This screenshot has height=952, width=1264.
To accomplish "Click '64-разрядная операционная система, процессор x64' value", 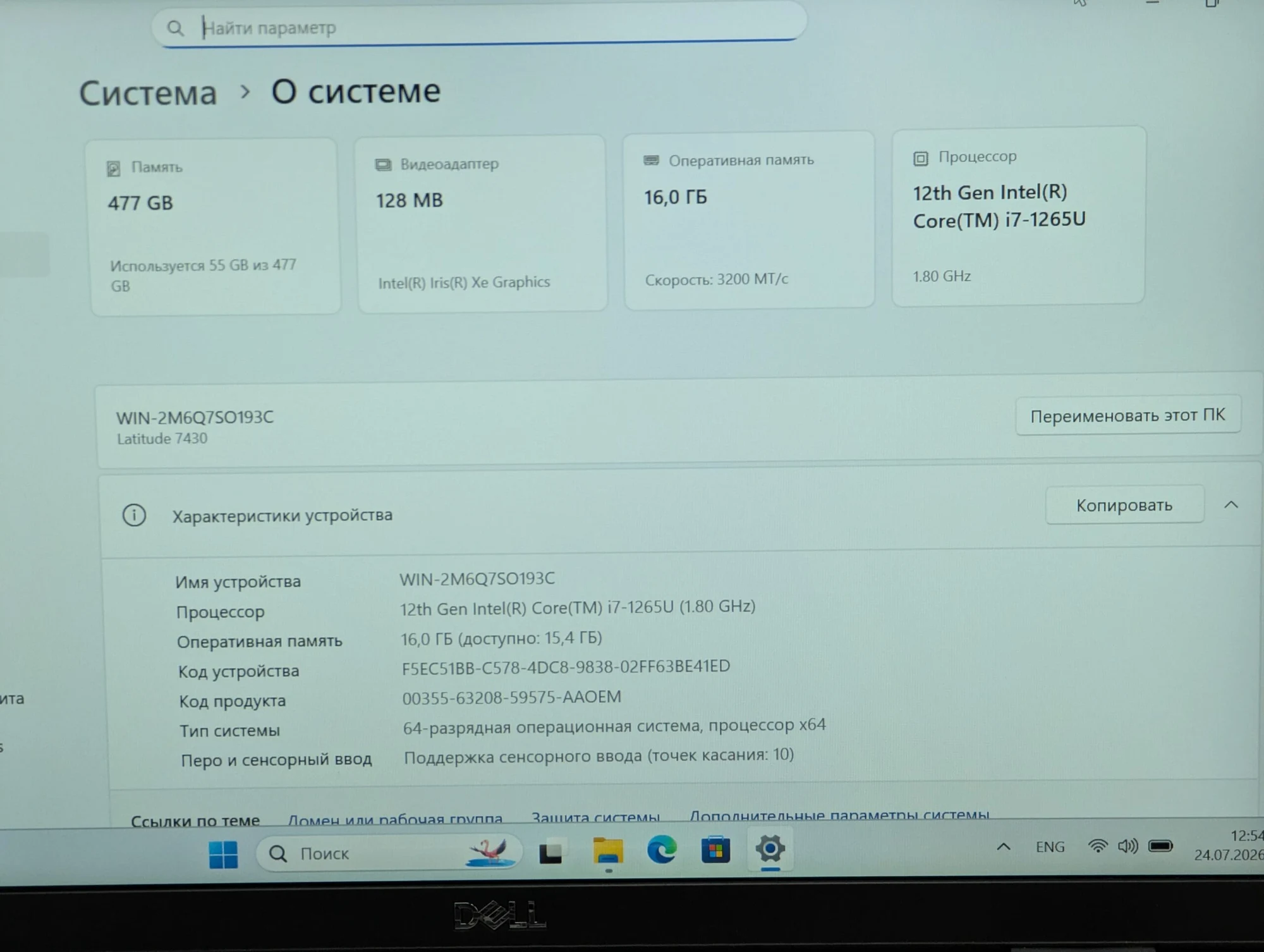I will click(614, 726).
